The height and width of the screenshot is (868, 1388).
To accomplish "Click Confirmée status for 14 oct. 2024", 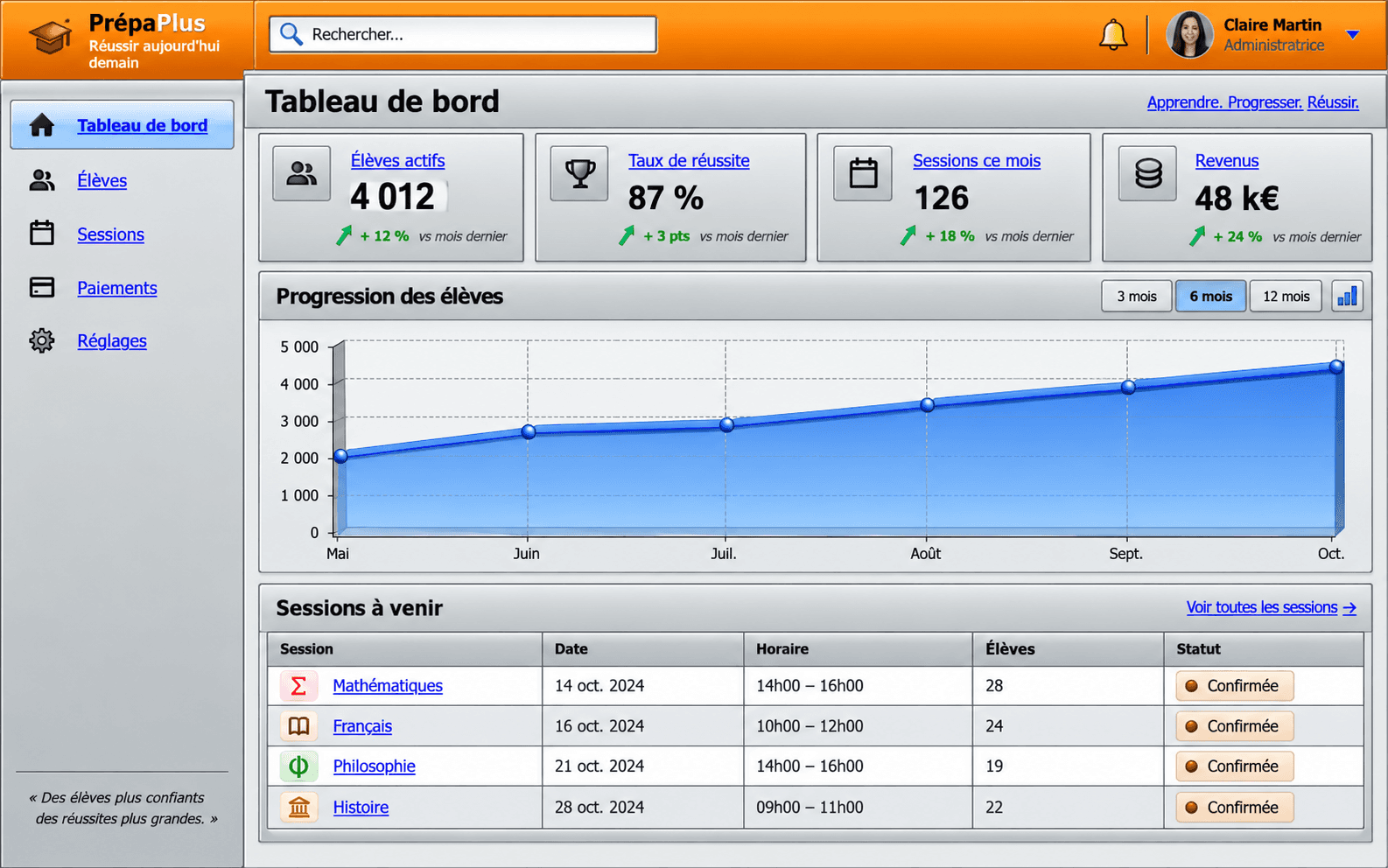I will [1234, 686].
